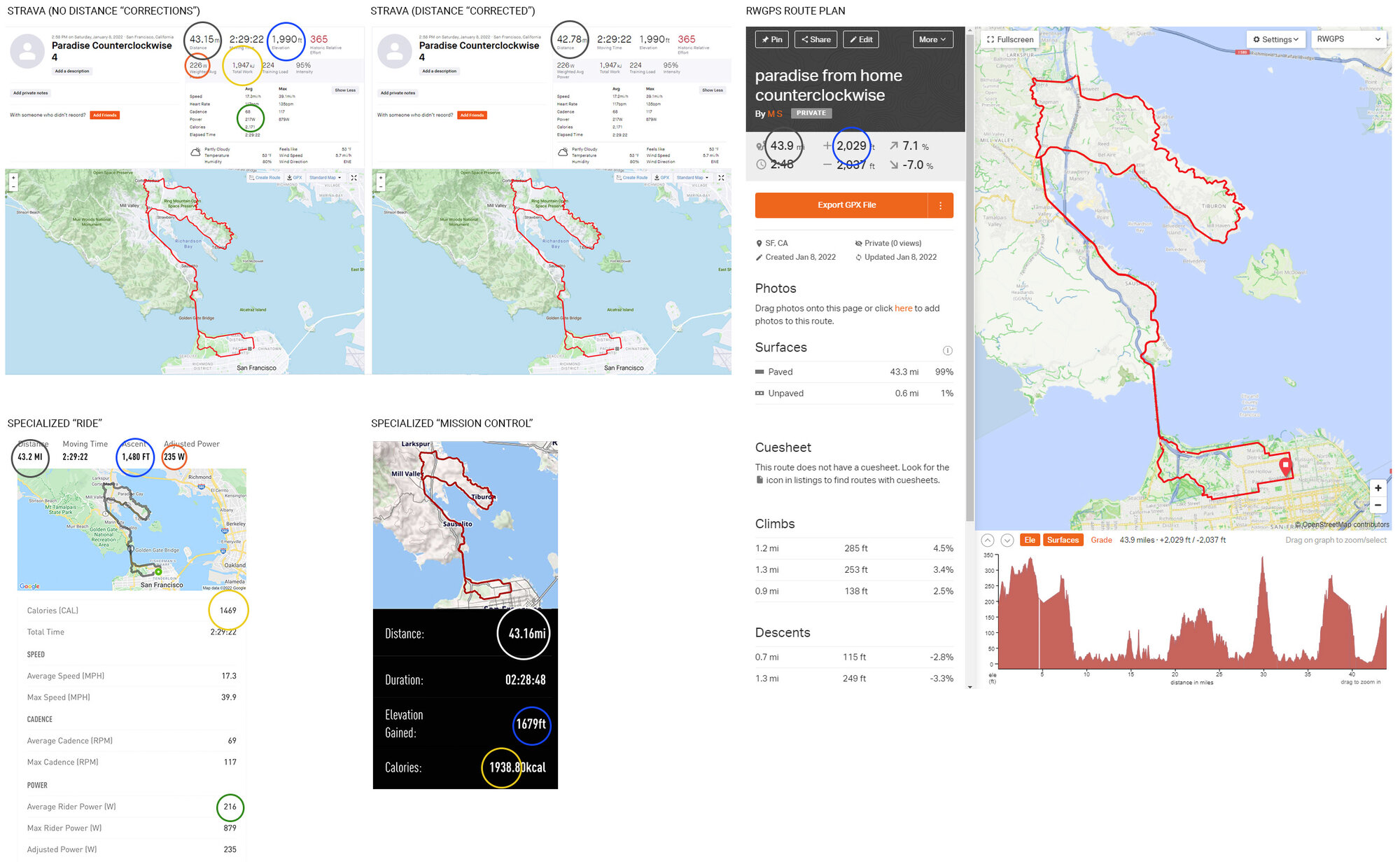The image size is (1400, 862).
Task: Click the Share button in route header
Action: 816,40
